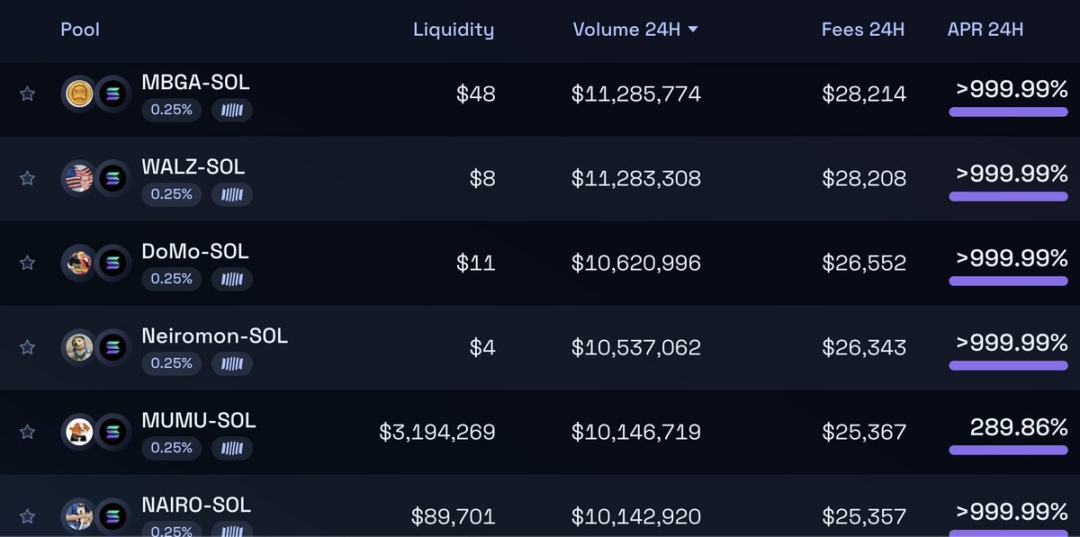Click the Solana icon in DoMo-SOL row
The width and height of the screenshot is (1080, 537).
(x=112, y=263)
